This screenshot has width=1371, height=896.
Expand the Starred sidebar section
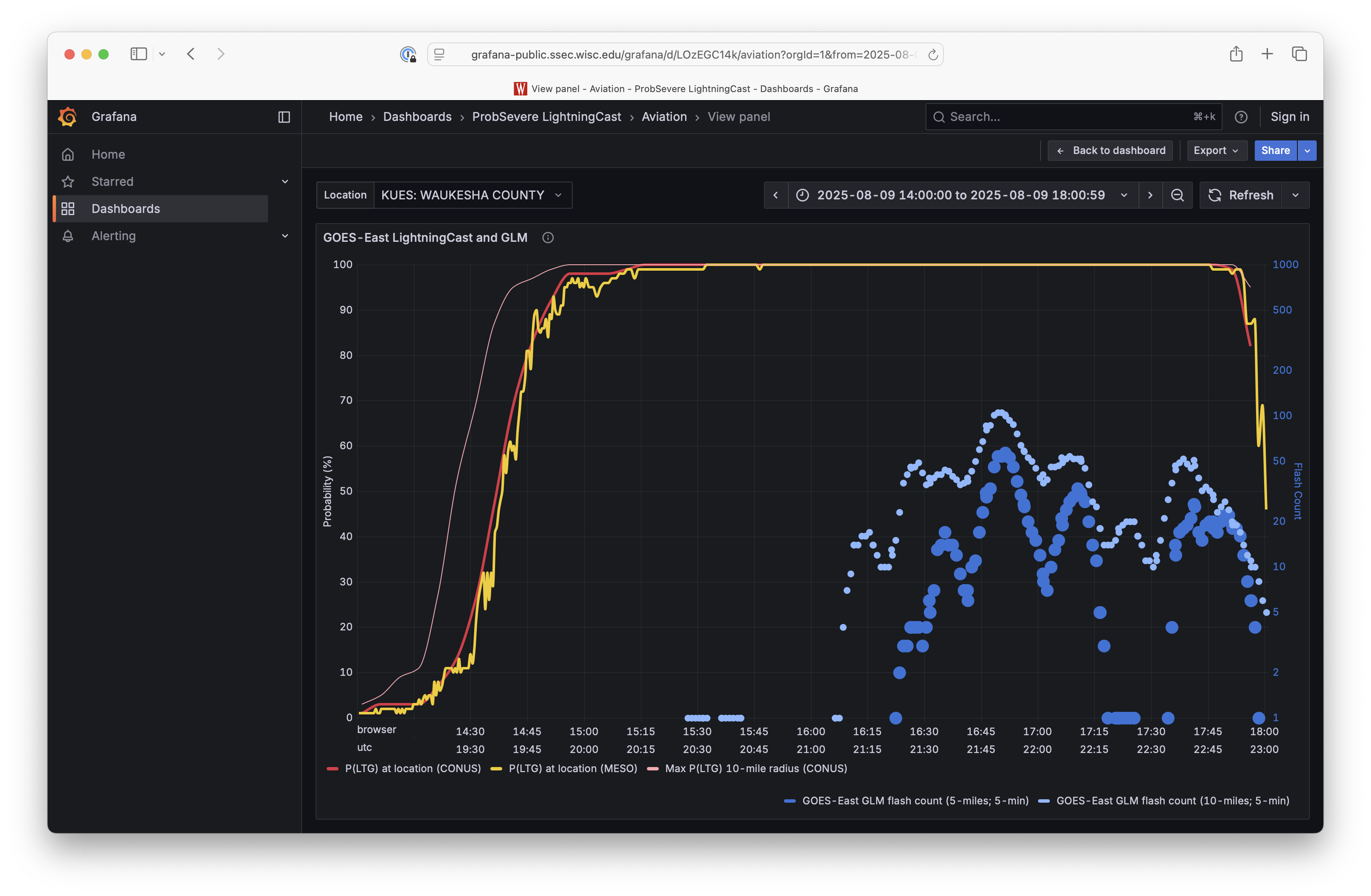[x=285, y=182]
